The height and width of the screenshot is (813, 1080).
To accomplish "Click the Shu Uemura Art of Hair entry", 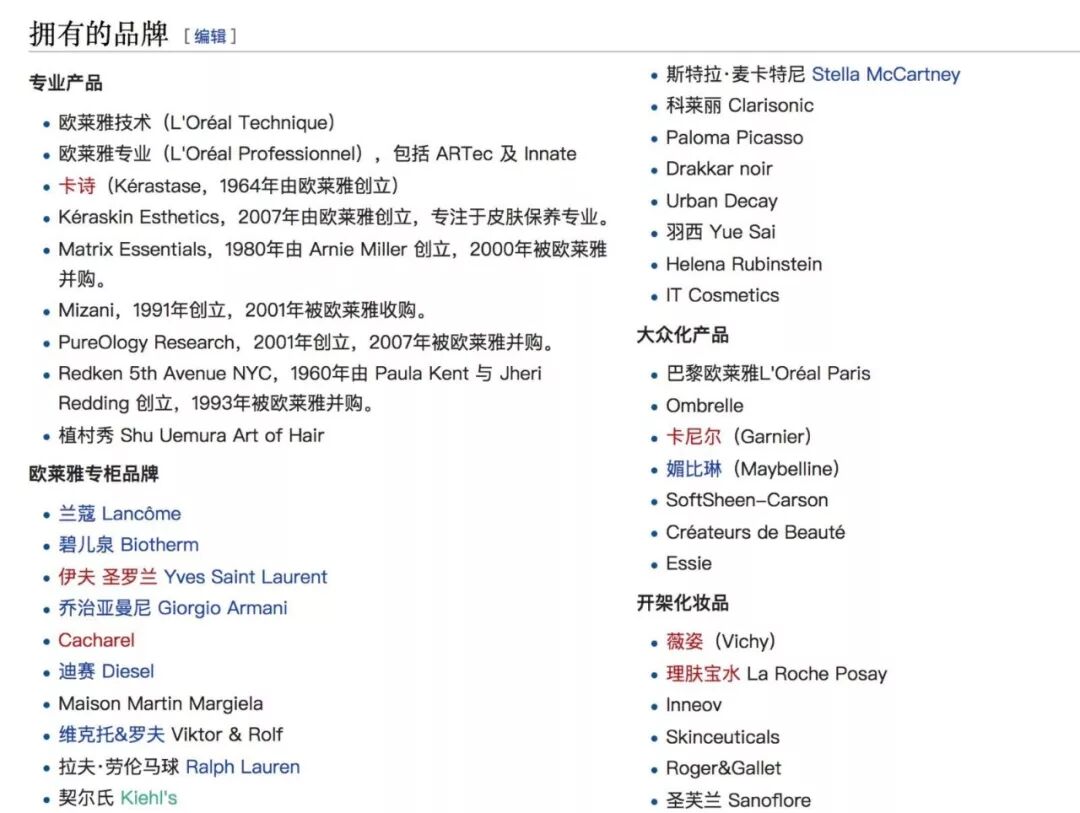I will pos(191,435).
